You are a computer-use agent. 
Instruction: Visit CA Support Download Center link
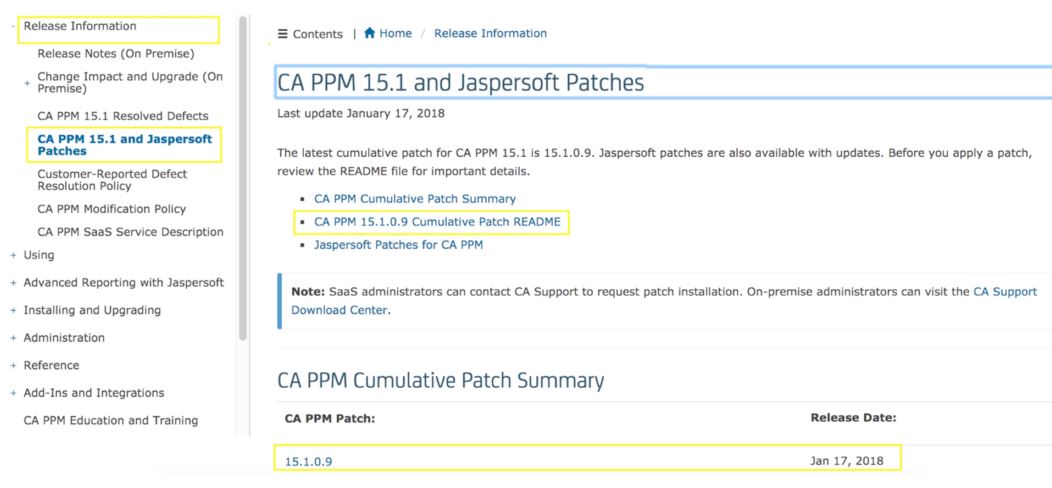pos(664,301)
